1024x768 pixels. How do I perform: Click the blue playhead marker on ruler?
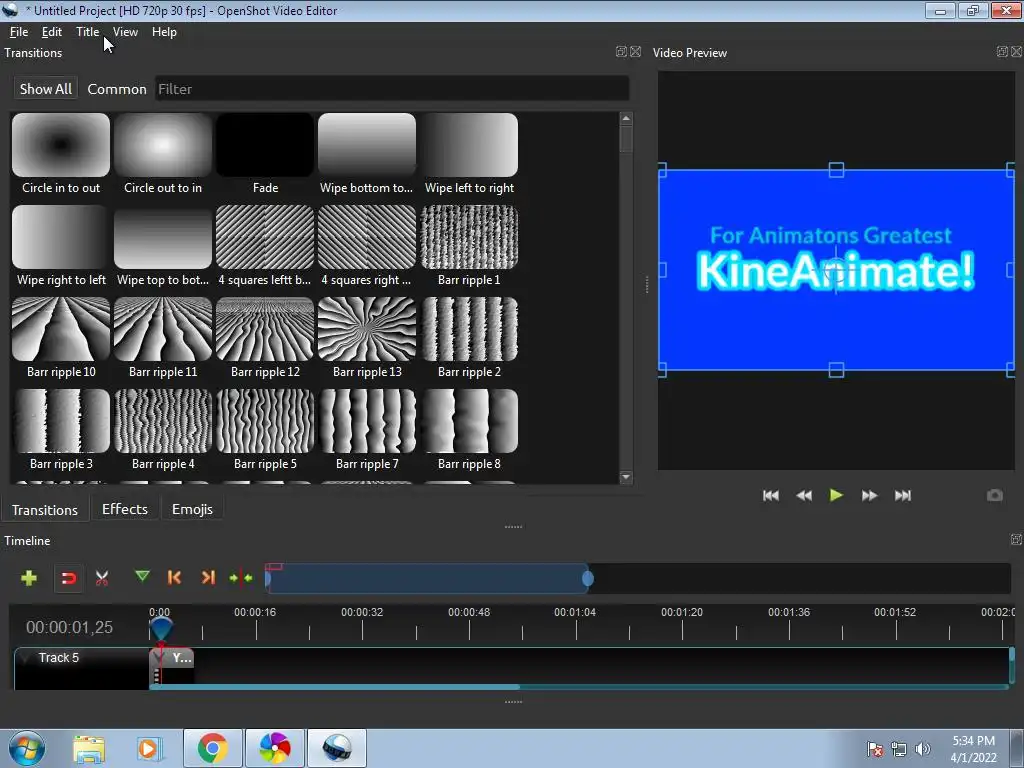161,628
